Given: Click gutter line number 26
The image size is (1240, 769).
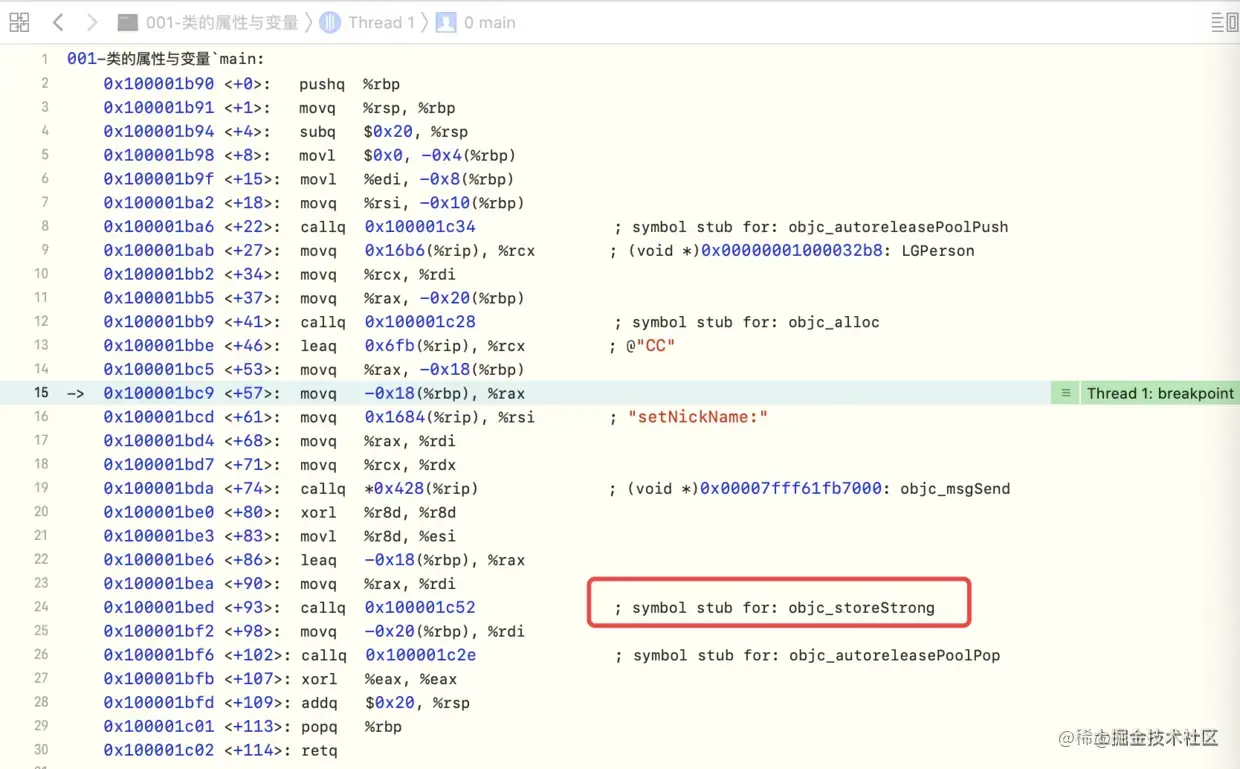Looking at the screenshot, I should (x=41, y=655).
